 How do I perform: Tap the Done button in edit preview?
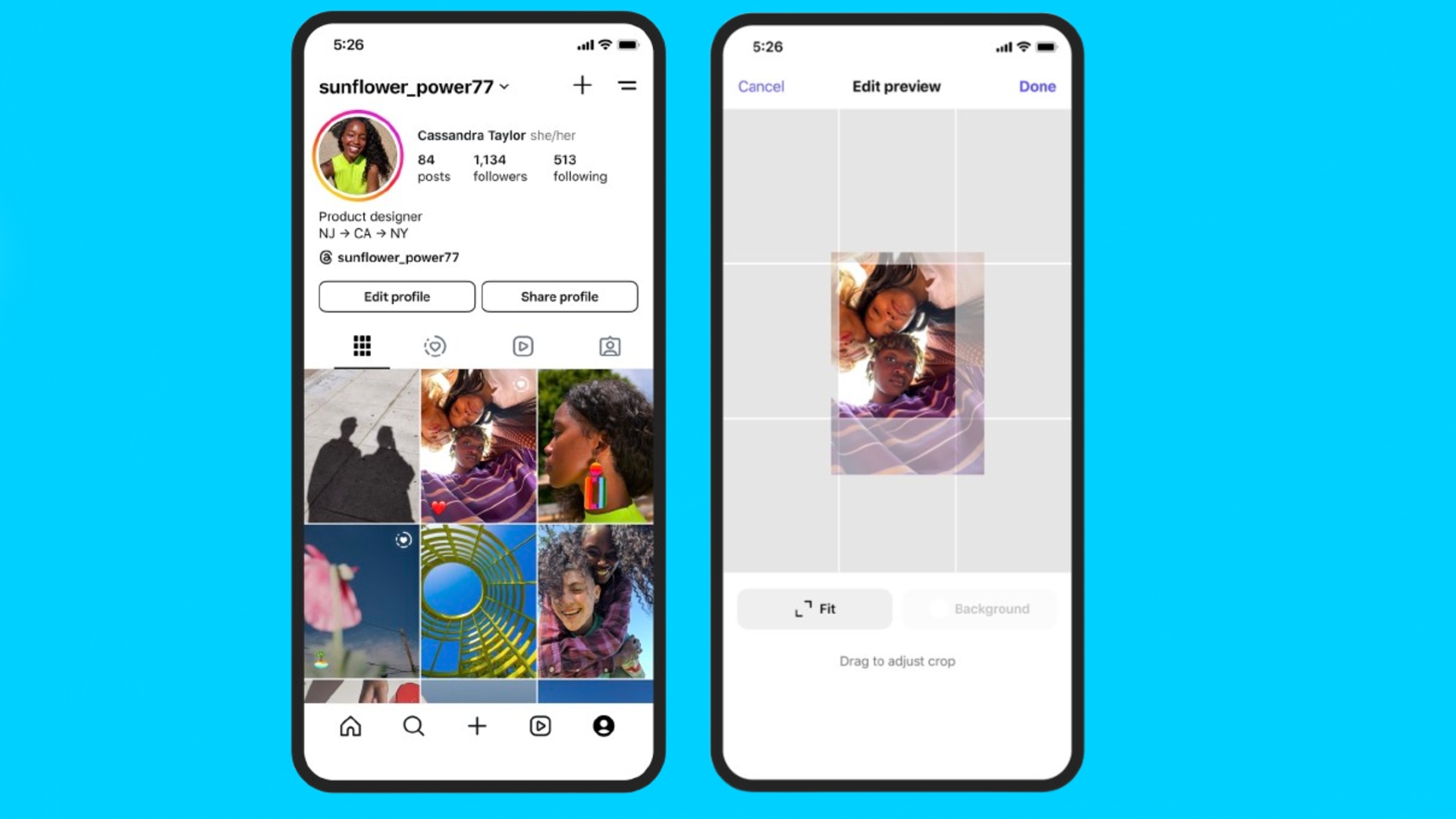click(1037, 86)
